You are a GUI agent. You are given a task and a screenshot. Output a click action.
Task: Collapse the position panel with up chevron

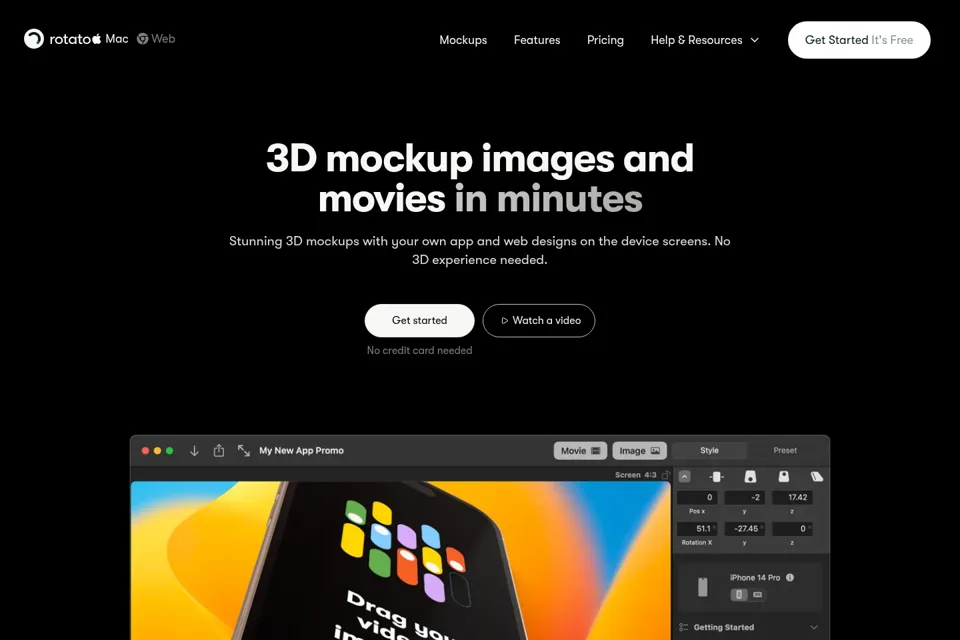(x=684, y=476)
